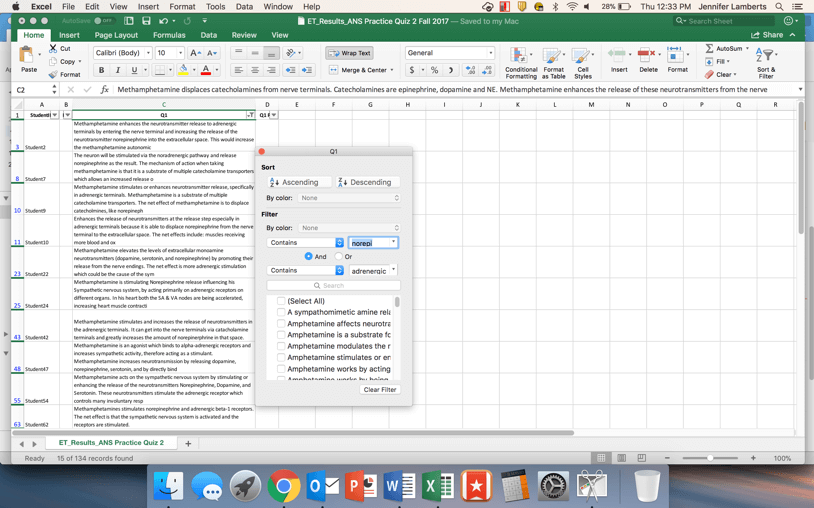Click the filter list Search field
Screen dimensions: 814x508
click(x=333, y=285)
